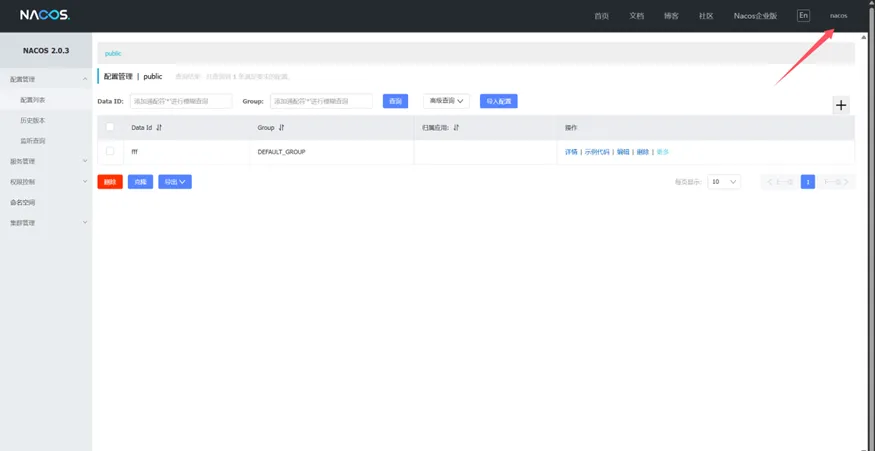Go to pagination page 1 button
Screen dimensions: 875x451
click(x=807, y=182)
